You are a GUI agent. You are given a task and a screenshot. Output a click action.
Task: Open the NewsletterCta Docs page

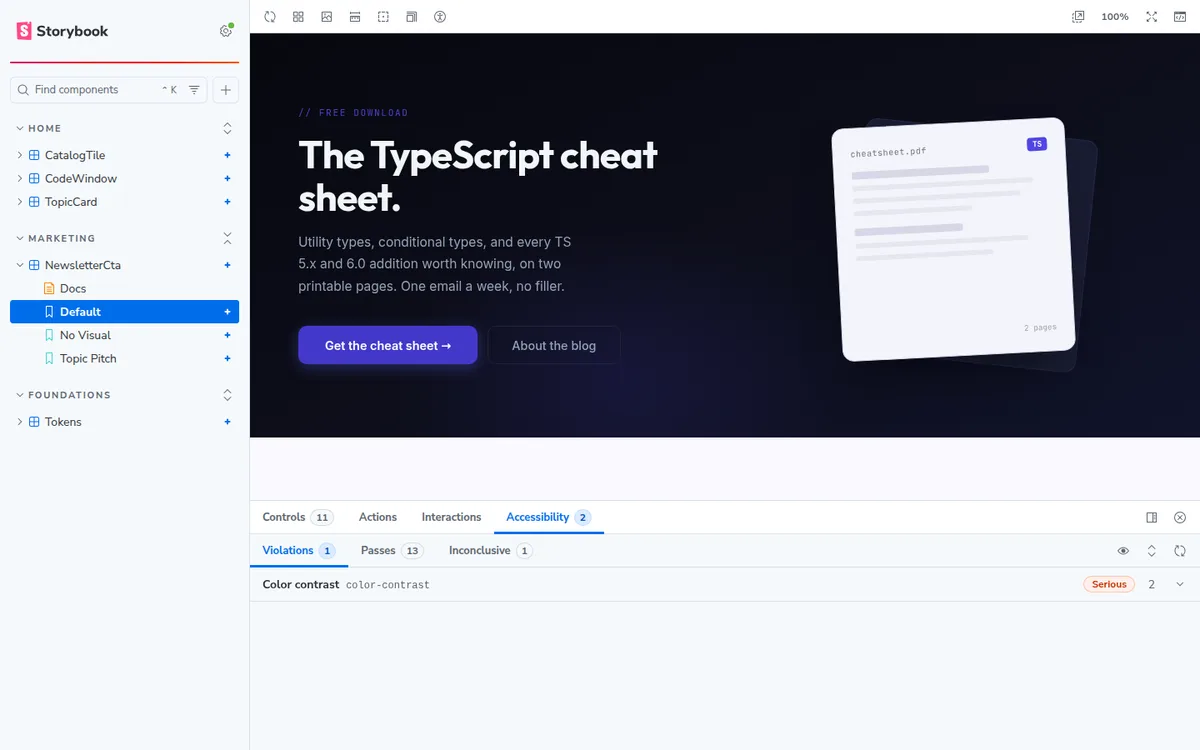tap(73, 288)
